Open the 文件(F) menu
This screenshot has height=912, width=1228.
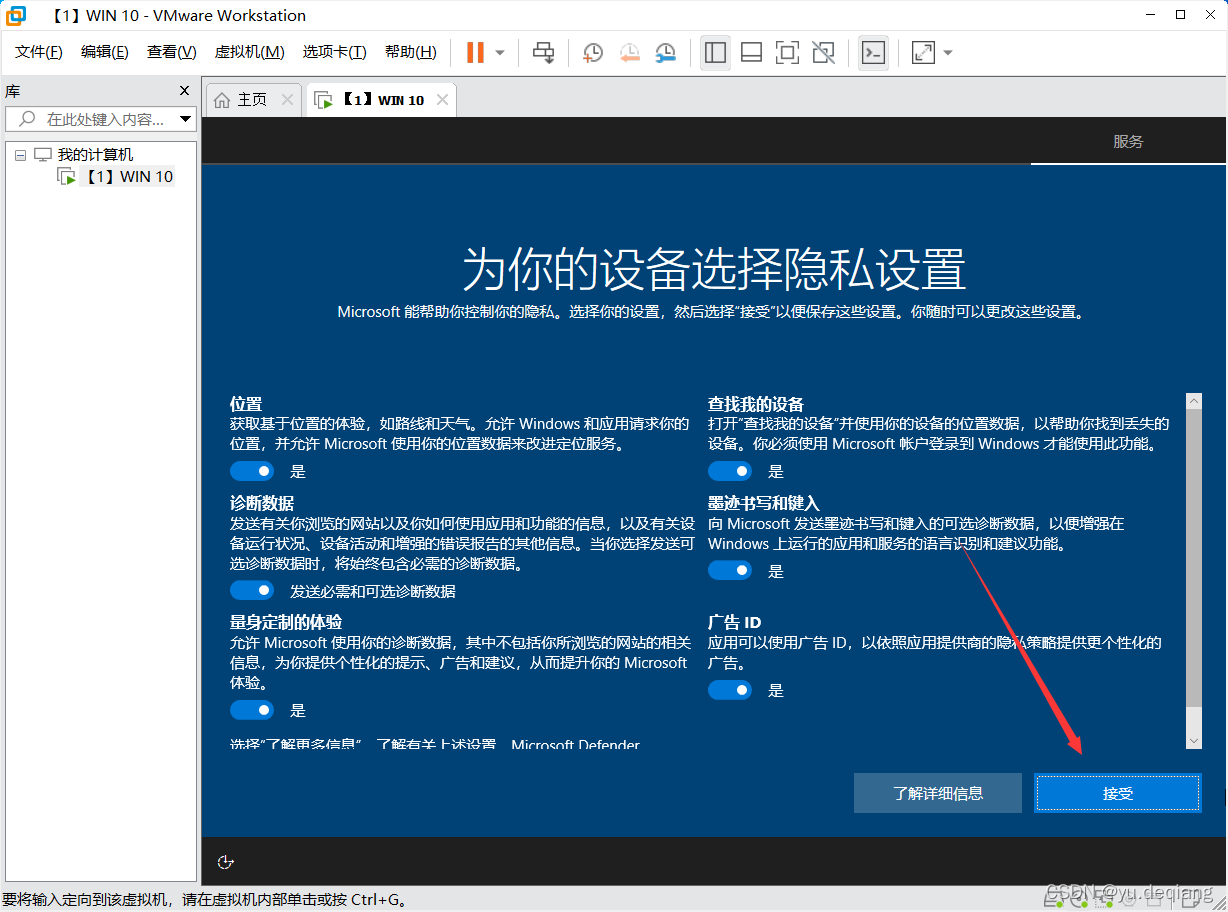39,52
